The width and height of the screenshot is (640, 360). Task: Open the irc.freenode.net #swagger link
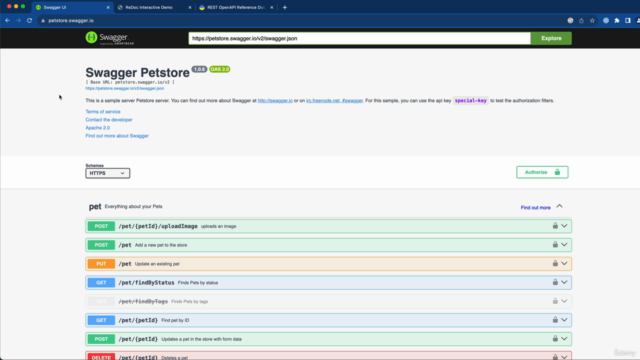pos(334,100)
